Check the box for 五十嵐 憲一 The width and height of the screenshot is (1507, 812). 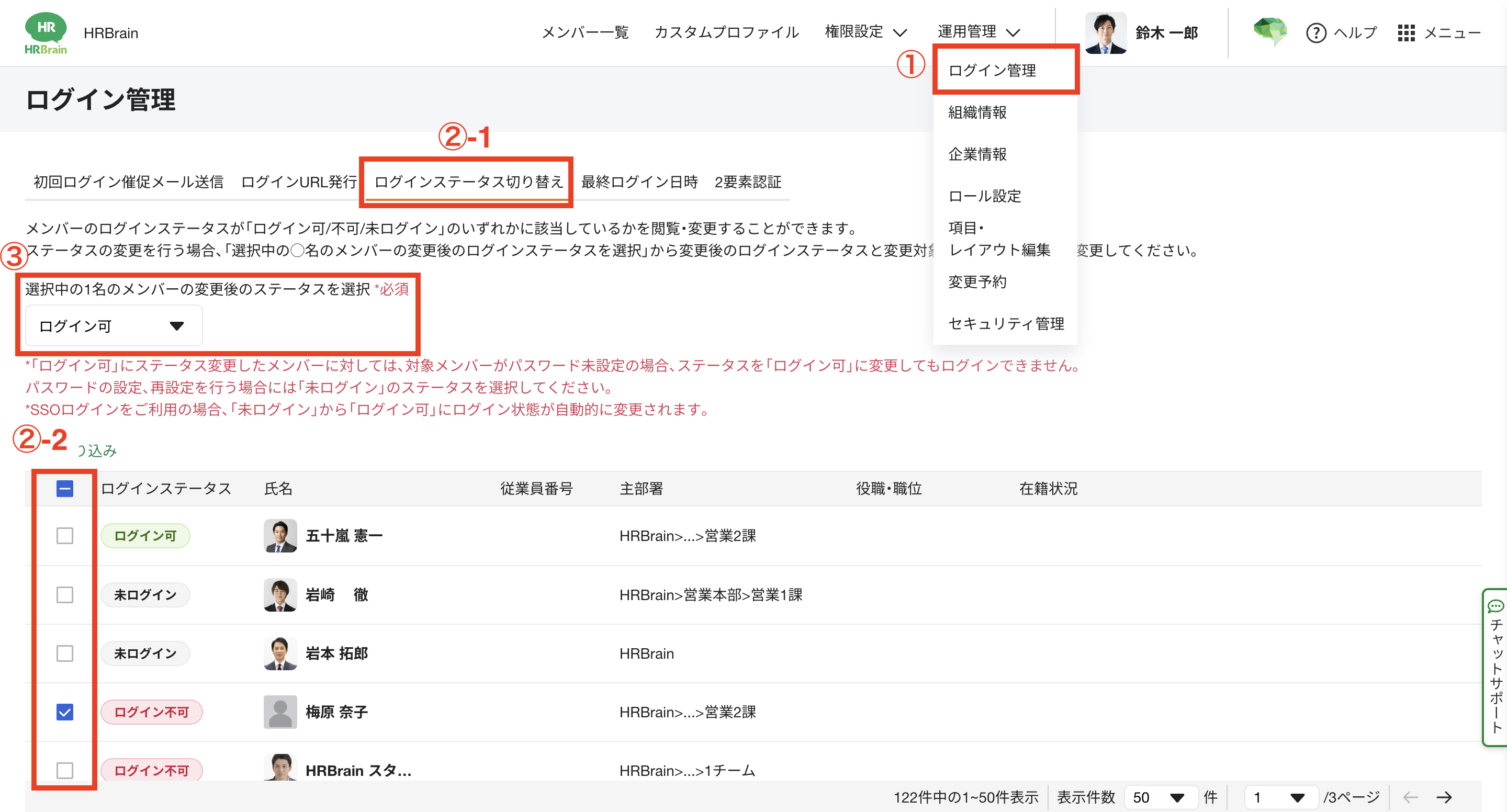pyautogui.click(x=65, y=535)
